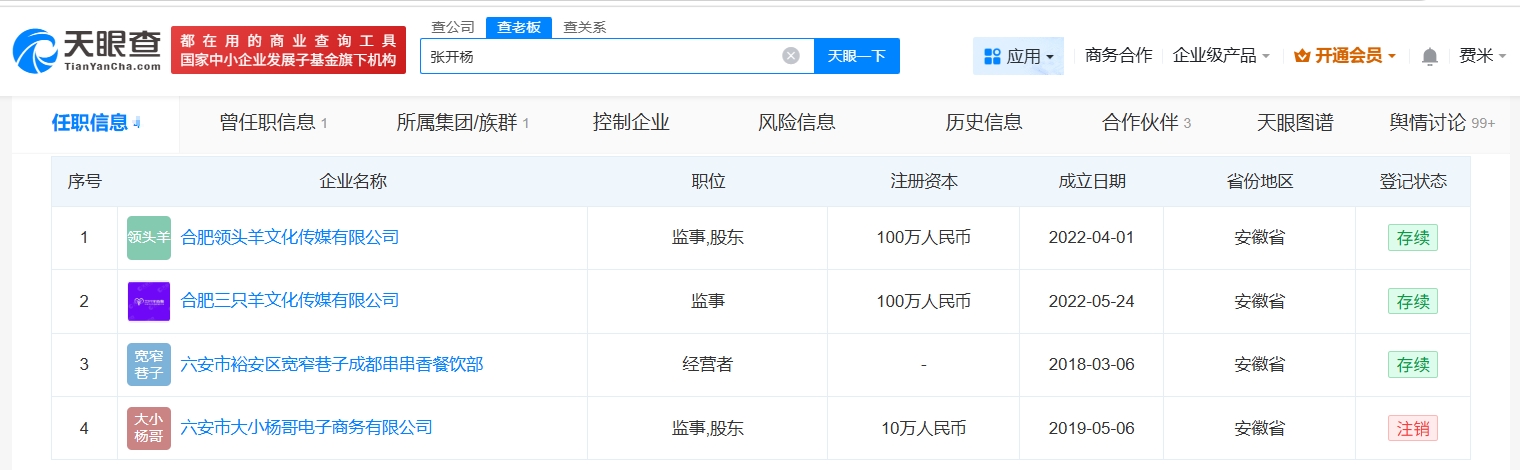Open the purple 合肥三只羊 company logo
This screenshot has width=1520, height=470.
click(149, 301)
